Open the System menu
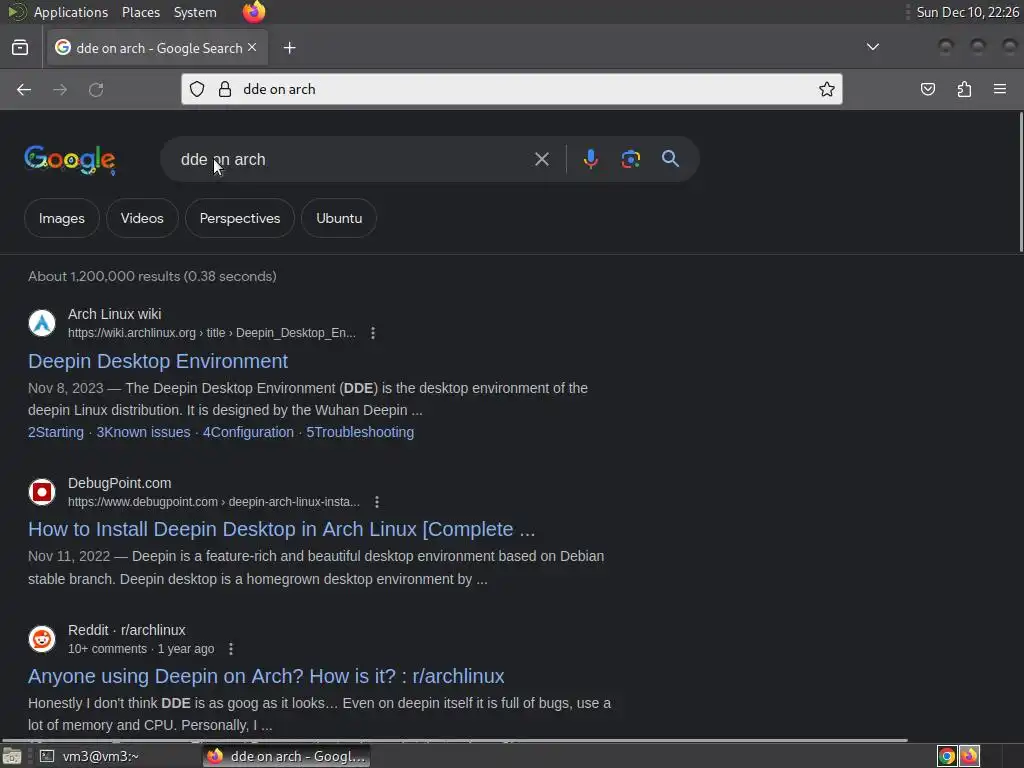1024x768 pixels. coord(195,12)
